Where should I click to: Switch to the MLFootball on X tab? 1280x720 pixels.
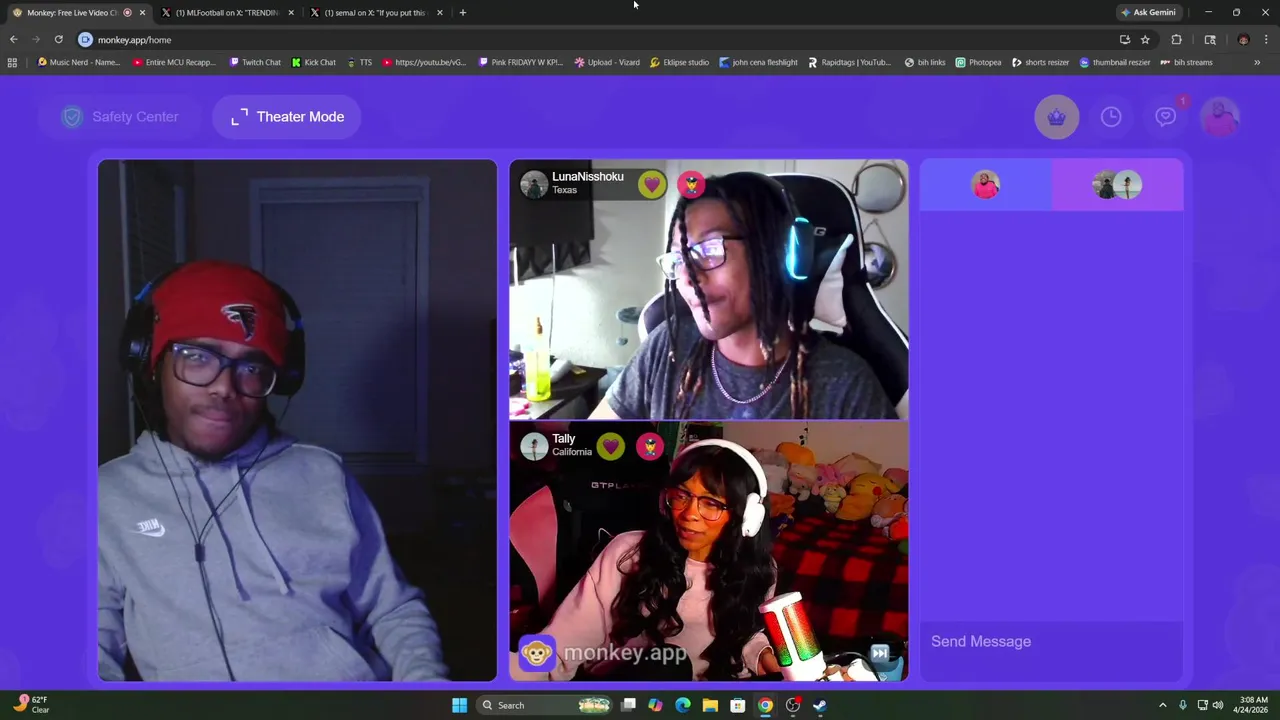(228, 13)
